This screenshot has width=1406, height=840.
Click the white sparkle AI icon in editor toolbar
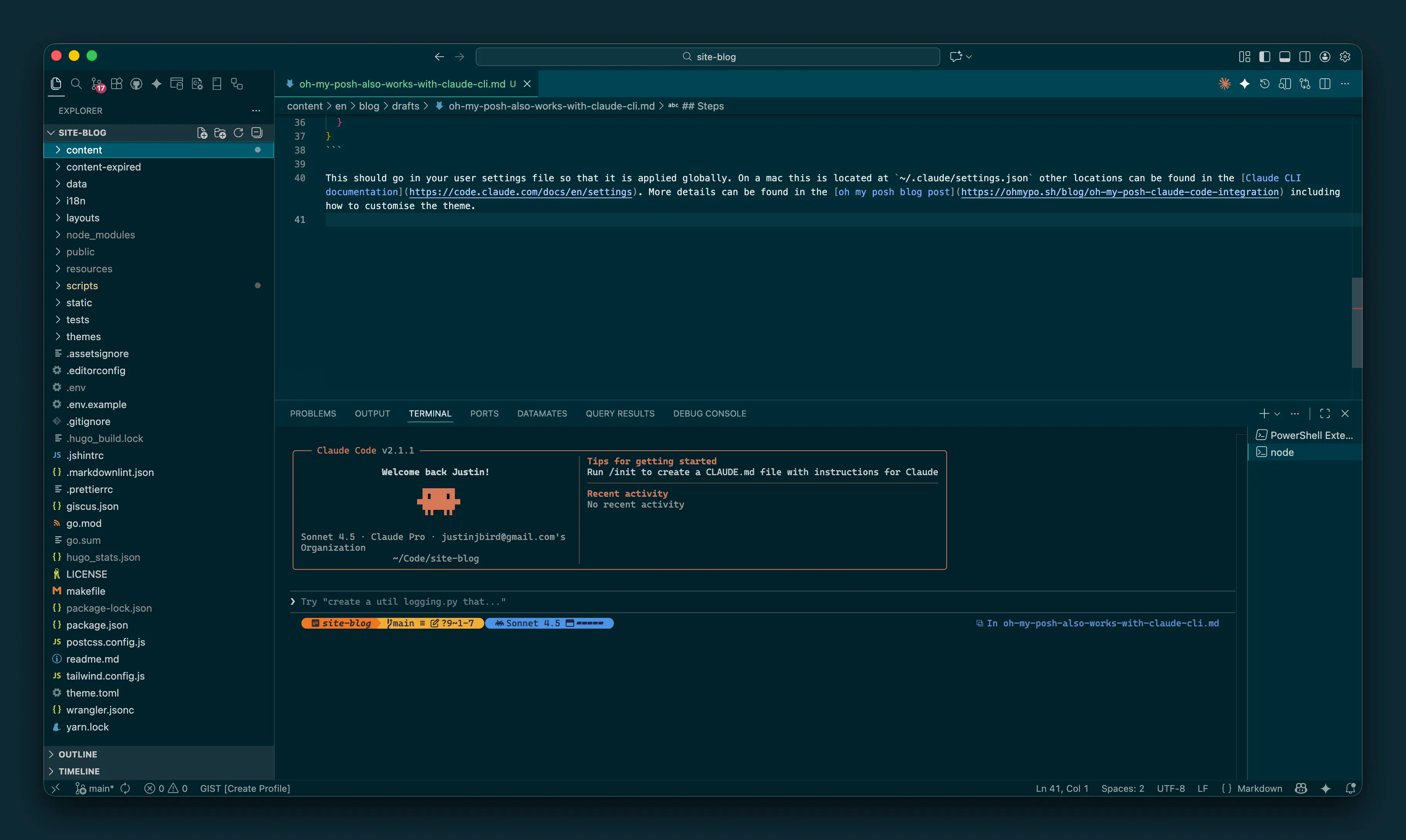pos(1245,84)
